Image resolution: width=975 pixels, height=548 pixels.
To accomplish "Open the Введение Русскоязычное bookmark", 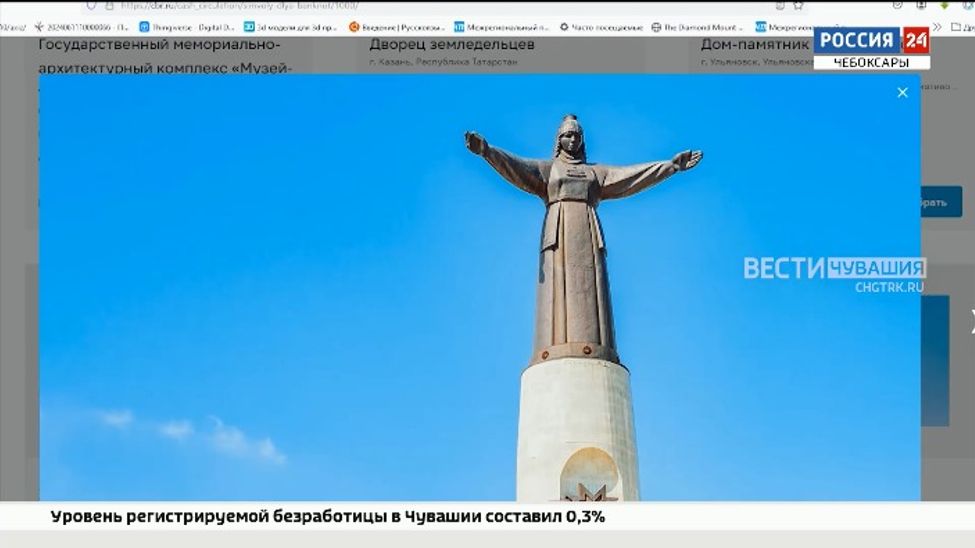I will tap(396, 27).
